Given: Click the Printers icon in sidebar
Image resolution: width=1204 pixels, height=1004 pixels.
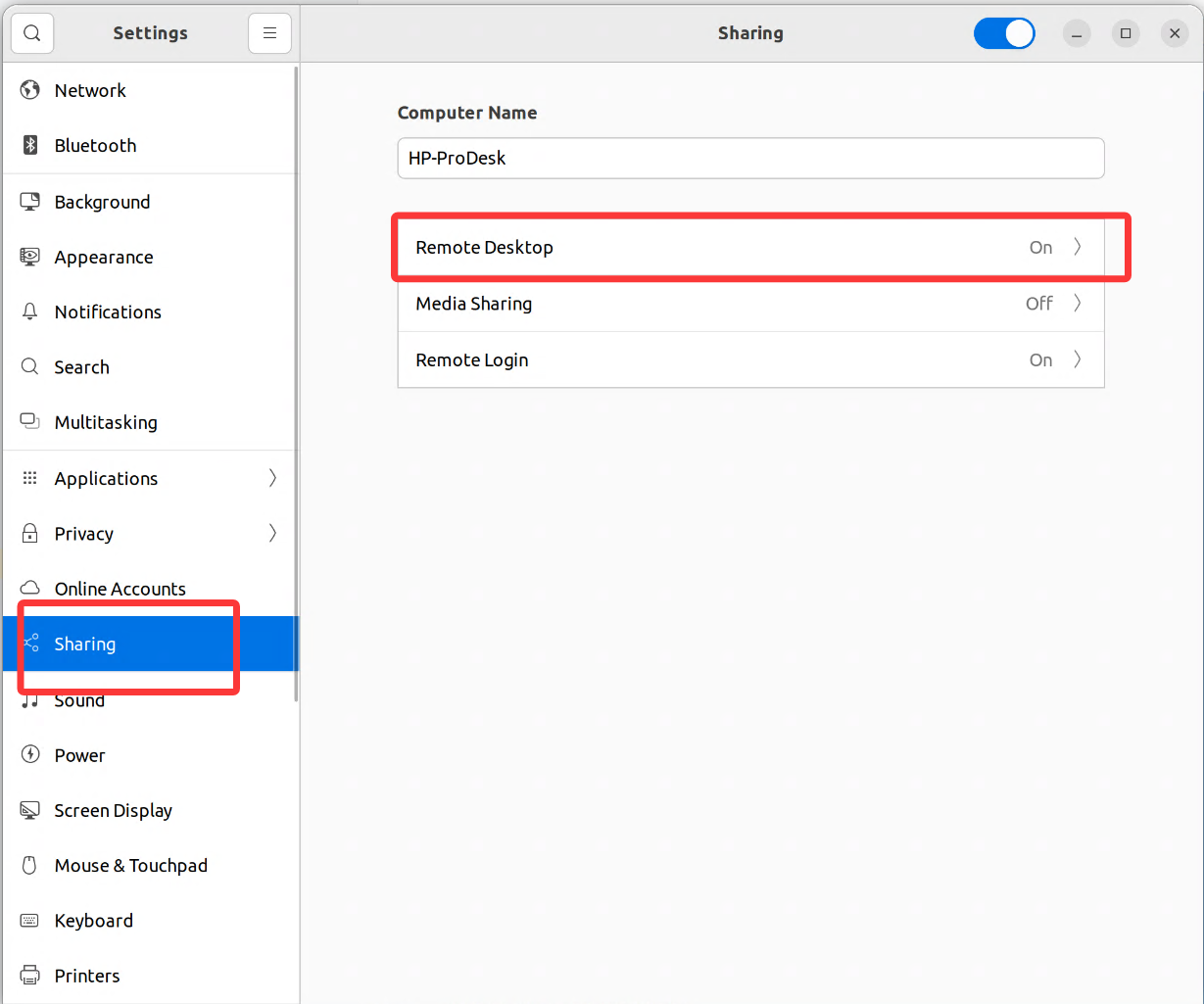Looking at the screenshot, I should tap(30, 976).
